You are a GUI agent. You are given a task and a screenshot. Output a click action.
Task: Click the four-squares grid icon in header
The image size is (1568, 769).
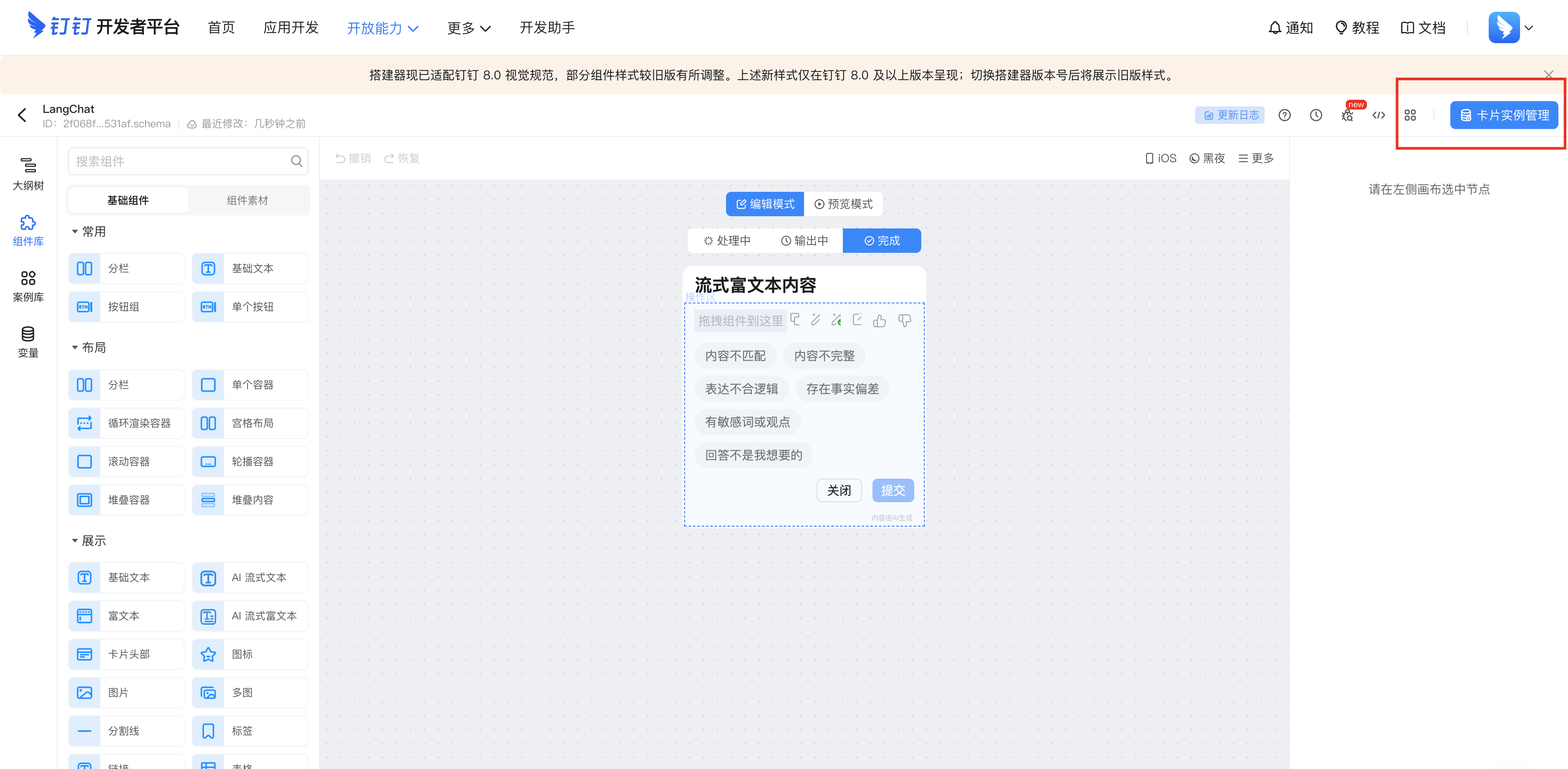tap(1410, 115)
